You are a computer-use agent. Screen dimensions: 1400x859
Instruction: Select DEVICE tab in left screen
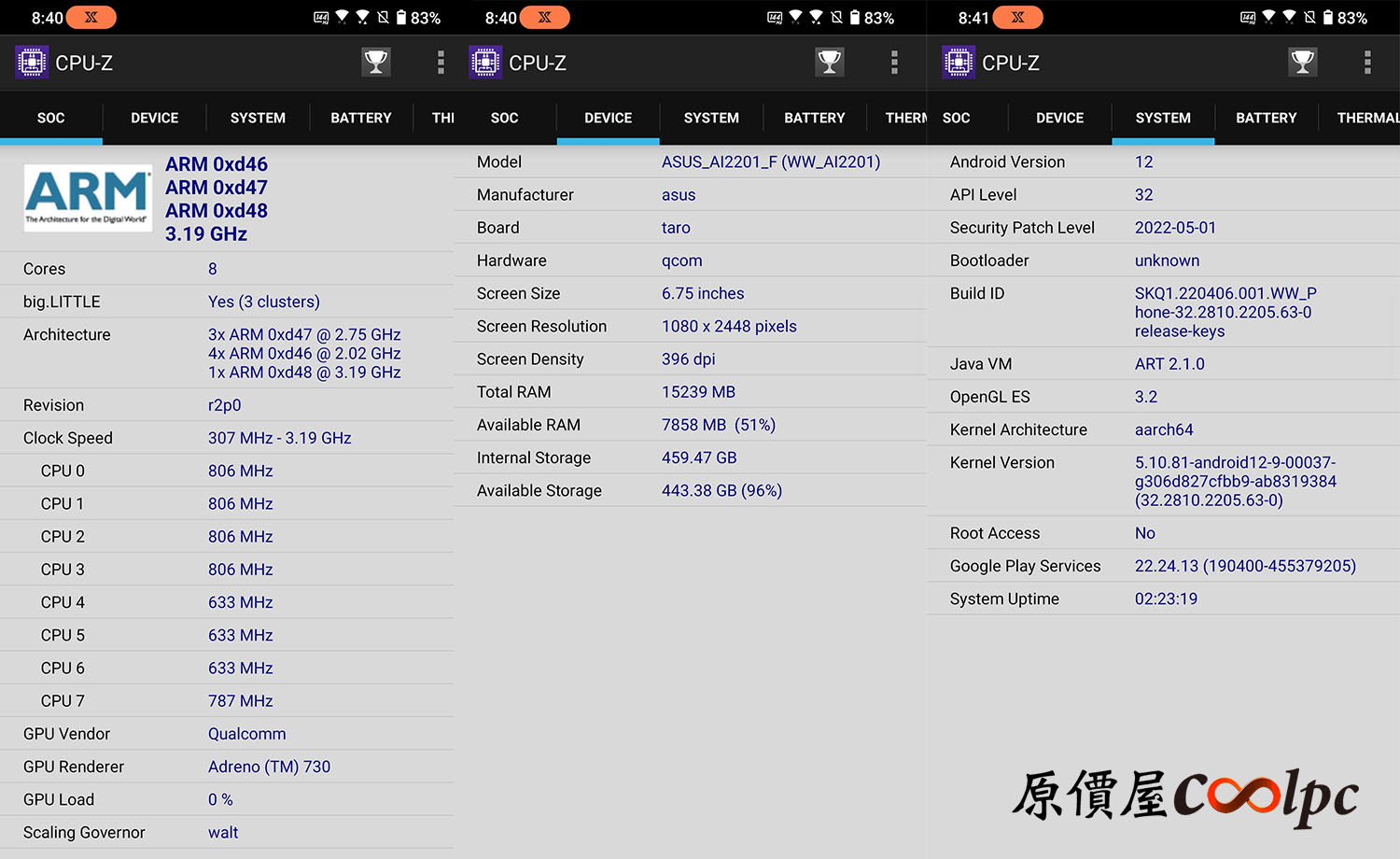coord(154,118)
